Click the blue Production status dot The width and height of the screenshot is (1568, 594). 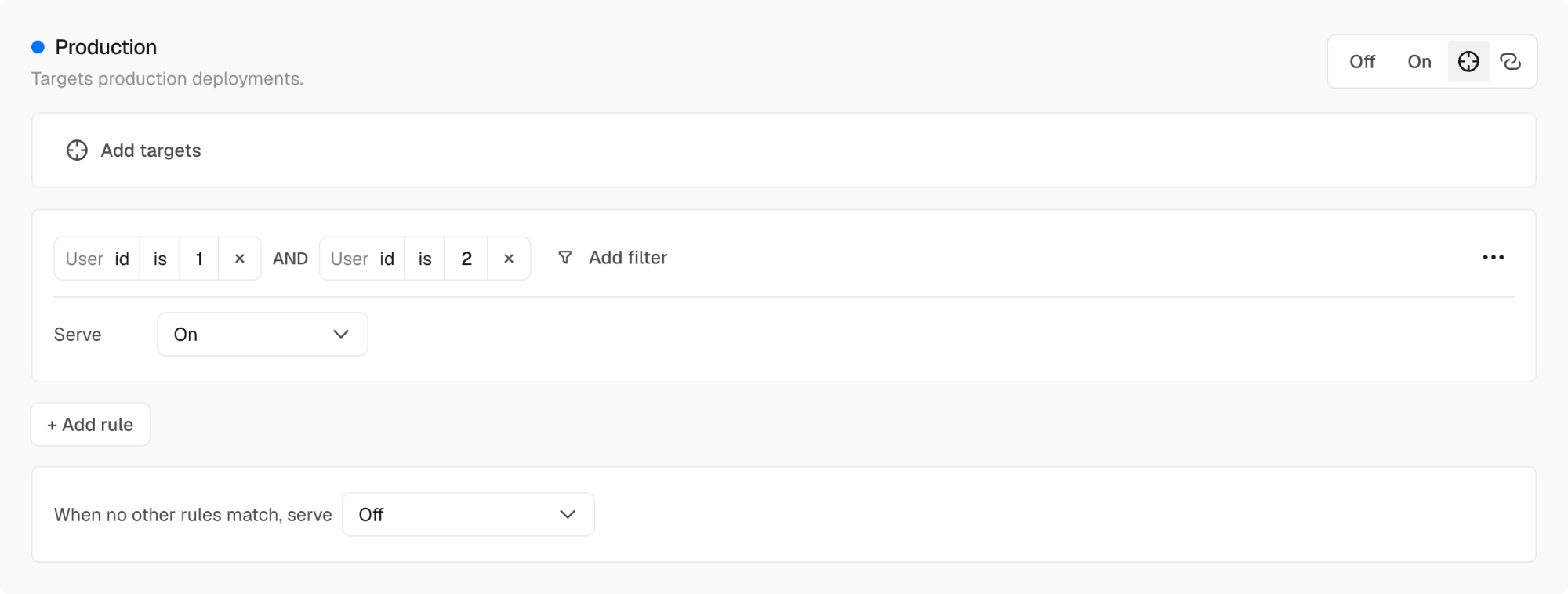click(x=38, y=47)
